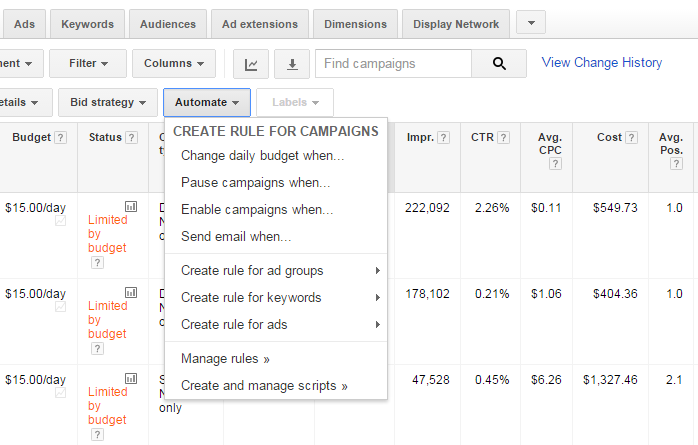This screenshot has height=445, width=698.
Task: Switch to the Dimensions tab
Action: pyautogui.click(x=355, y=24)
